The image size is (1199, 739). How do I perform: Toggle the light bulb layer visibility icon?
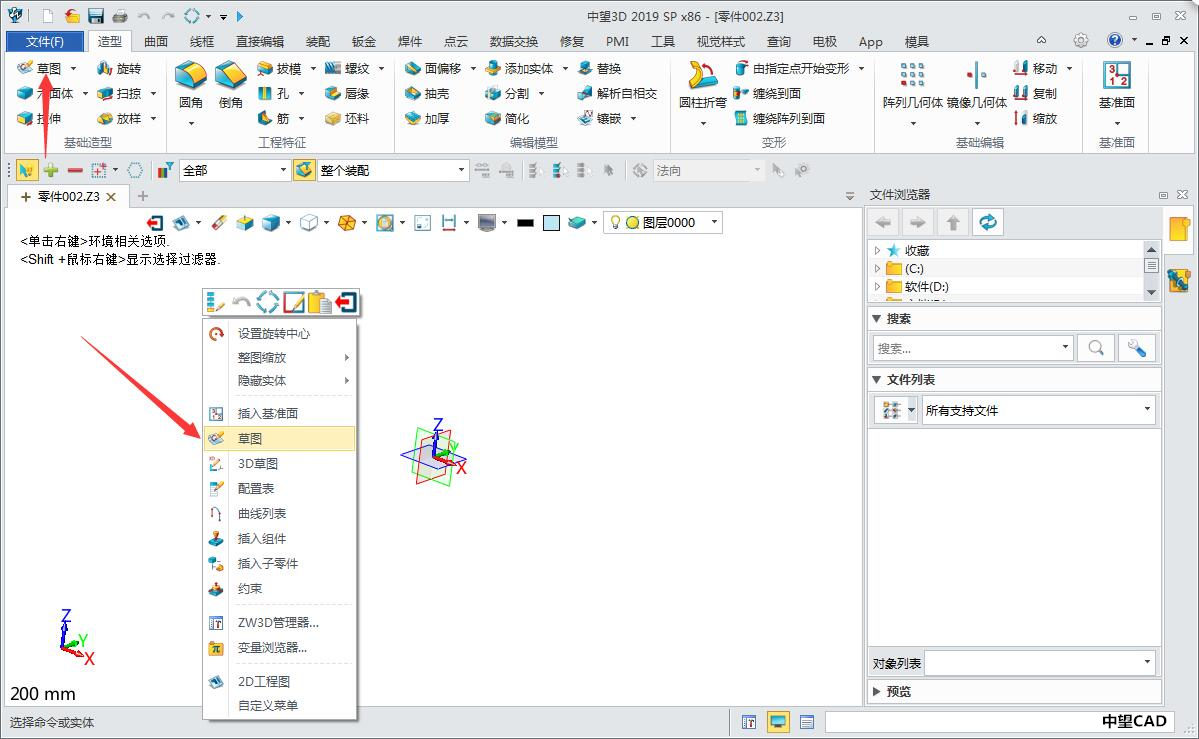coord(616,222)
